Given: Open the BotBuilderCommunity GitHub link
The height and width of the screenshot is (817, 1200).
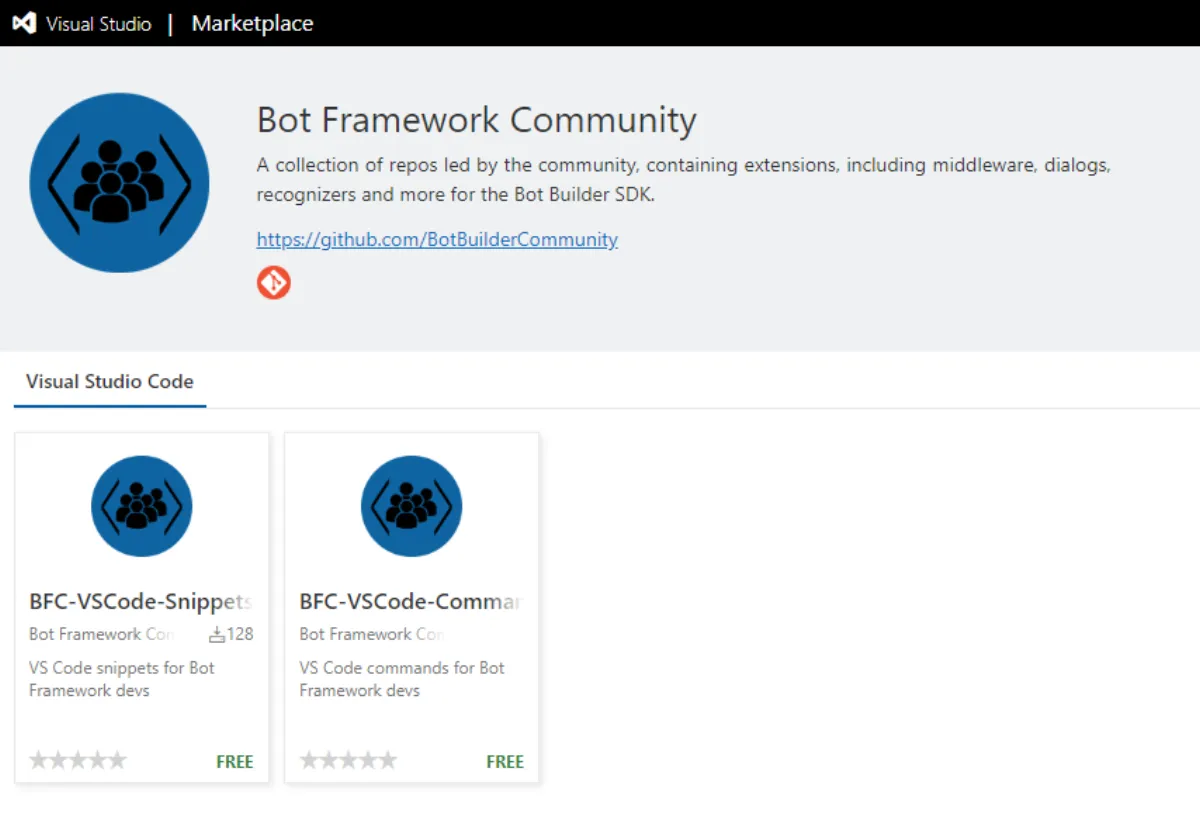Looking at the screenshot, I should click(x=437, y=239).
